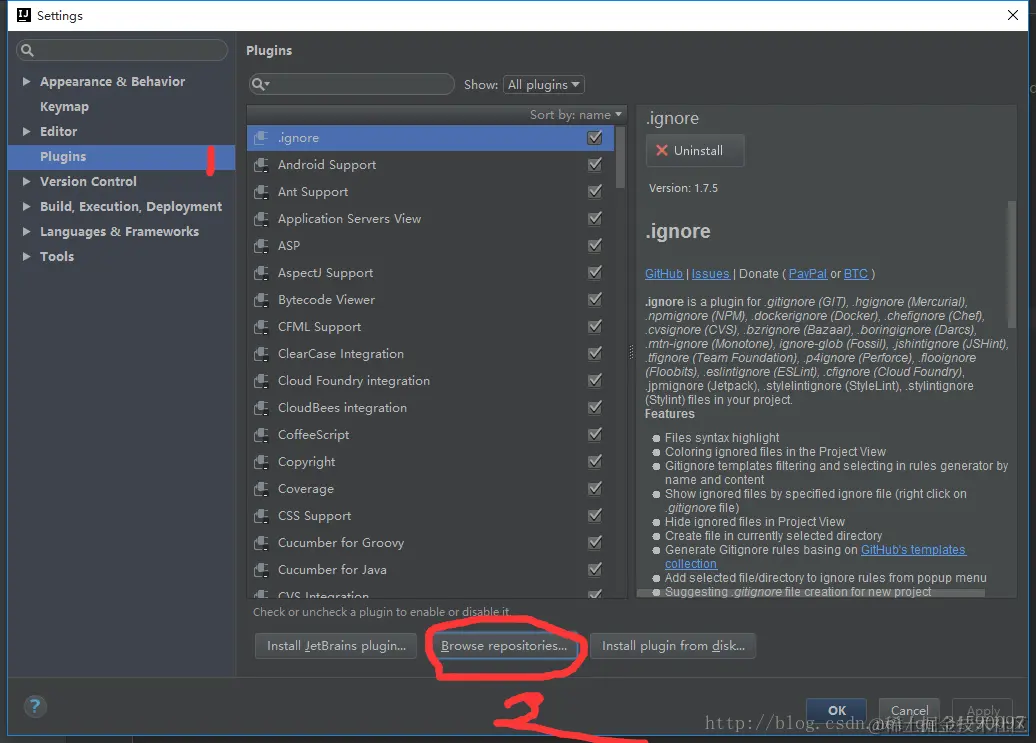The image size is (1036, 743).
Task: Click the Copyright plugin icon
Action: coord(261,462)
